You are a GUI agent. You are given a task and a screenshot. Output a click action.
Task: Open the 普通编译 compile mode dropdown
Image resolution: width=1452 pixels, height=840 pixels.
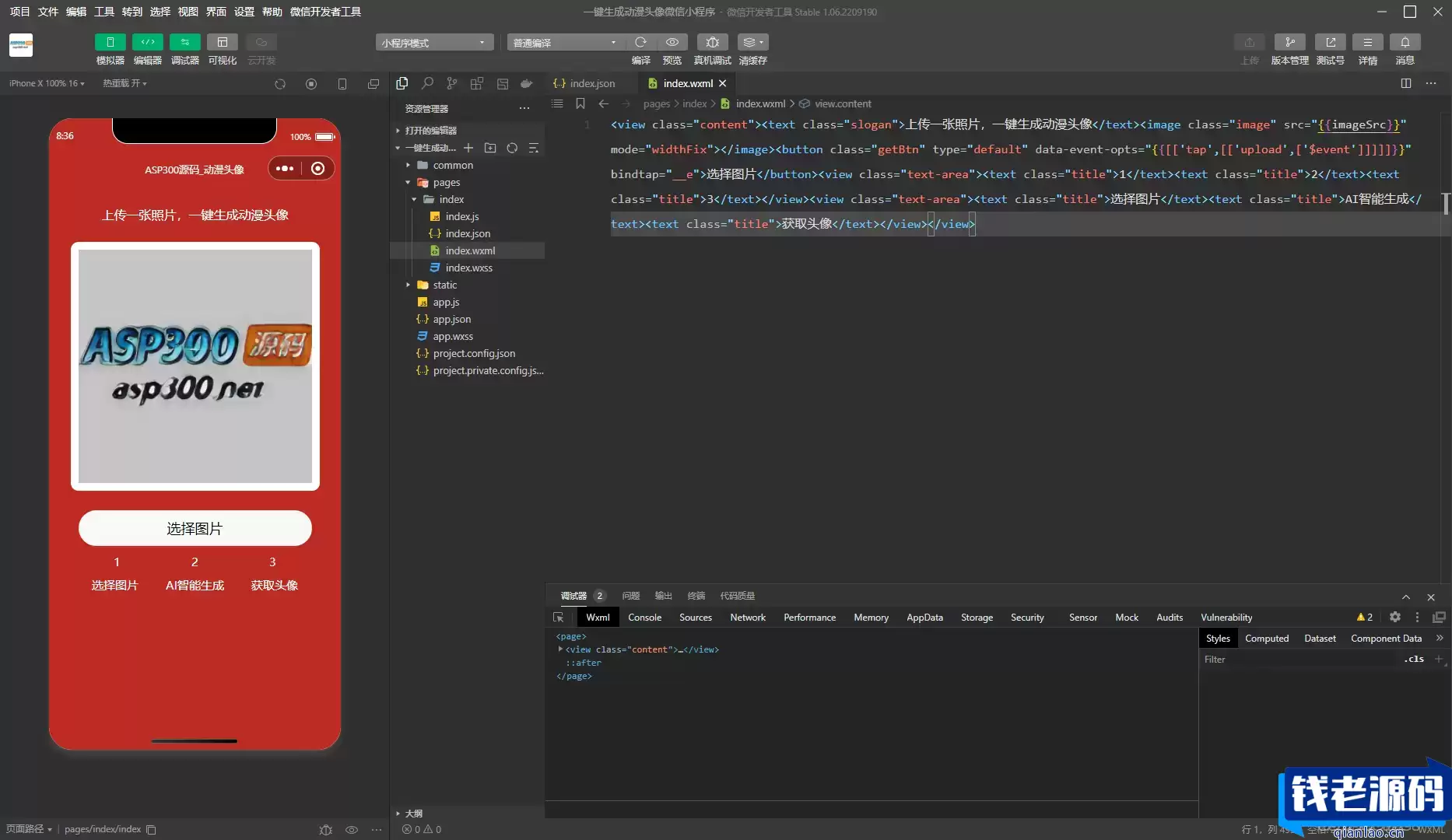coord(566,42)
